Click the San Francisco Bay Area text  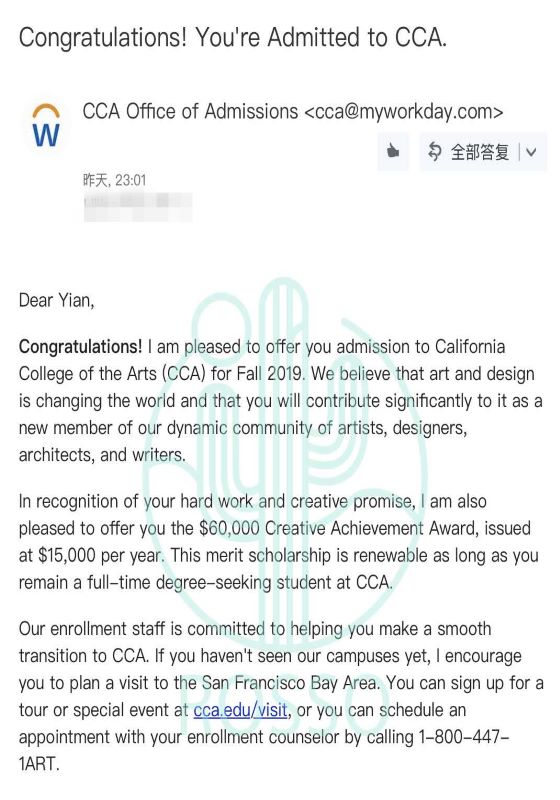click(x=291, y=683)
